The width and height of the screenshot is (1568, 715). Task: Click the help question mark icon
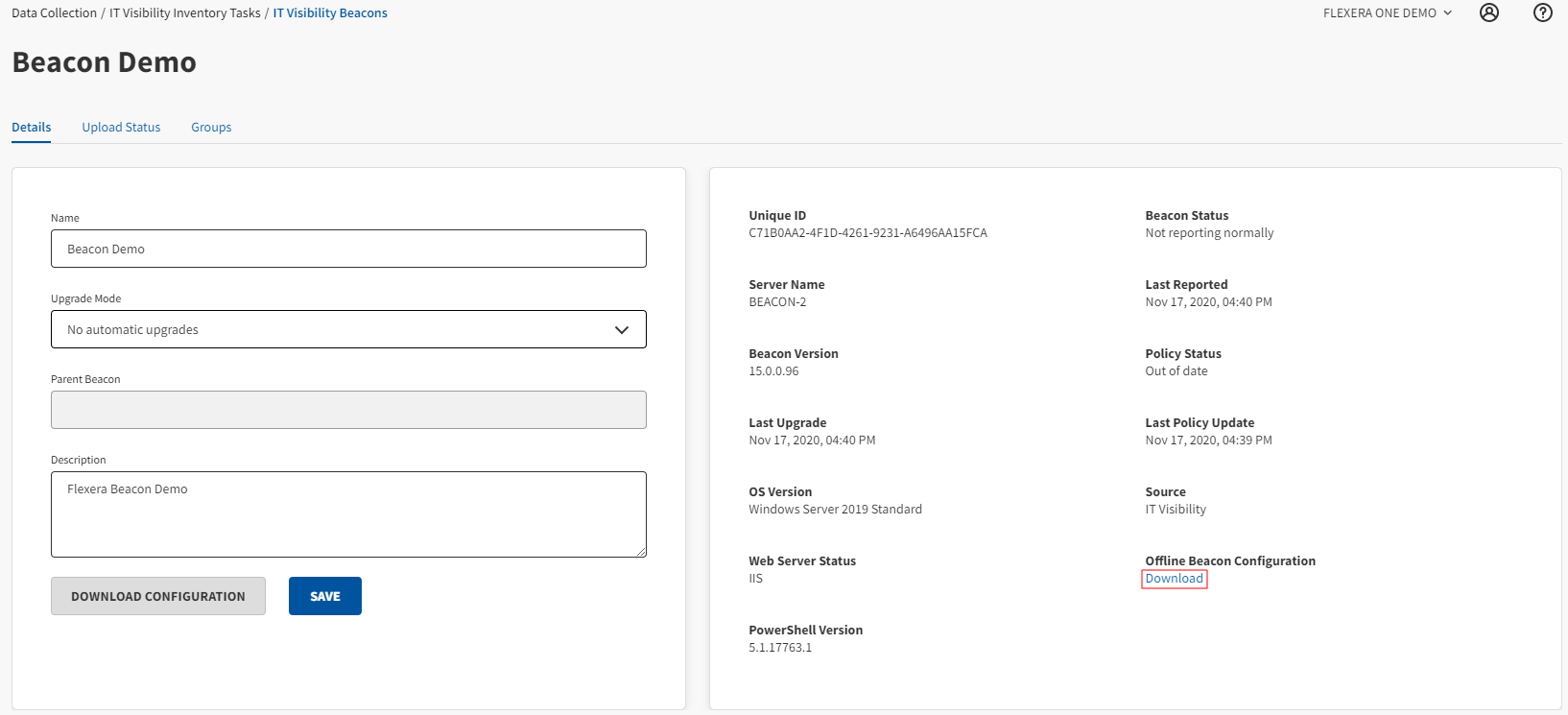pos(1542,12)
